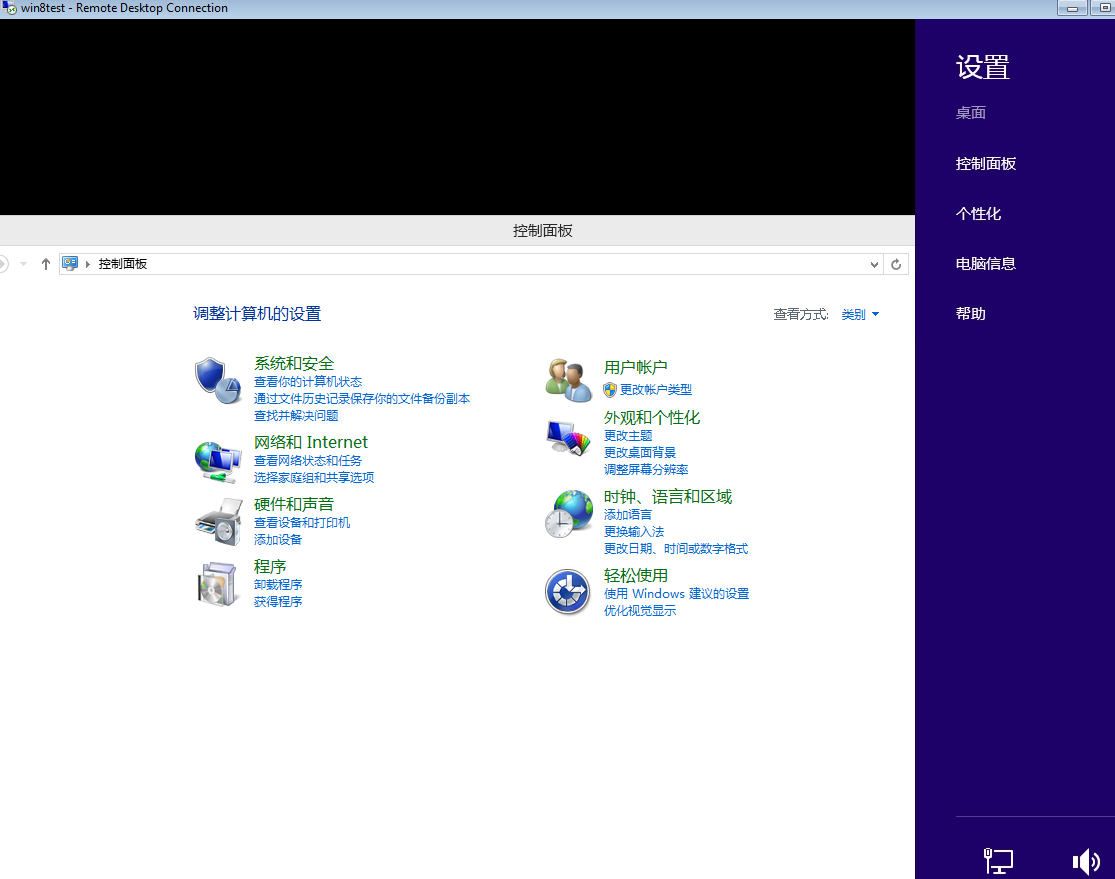The height and width of the screenshot is (879, 1115).
Task: Click the 控制面板 address bar path field
Action: pyautogui.click(x=469, y=264)
